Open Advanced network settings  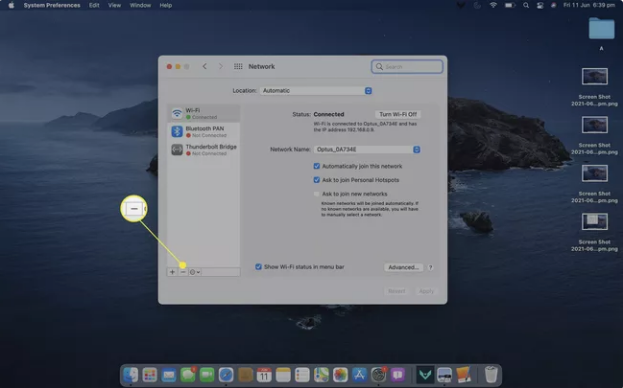[x=403, y=267]
